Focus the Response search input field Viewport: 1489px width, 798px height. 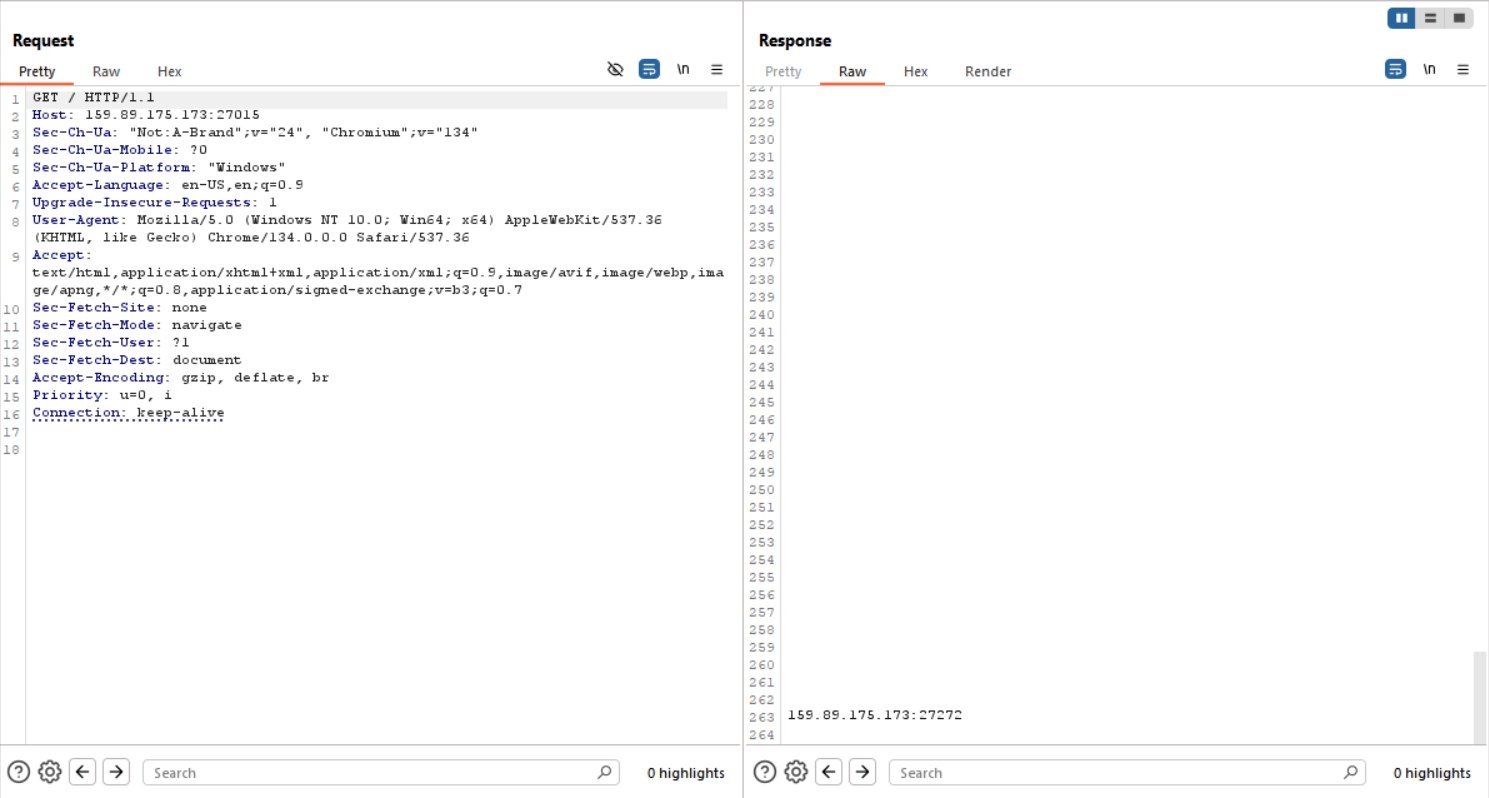point(1126,772)
